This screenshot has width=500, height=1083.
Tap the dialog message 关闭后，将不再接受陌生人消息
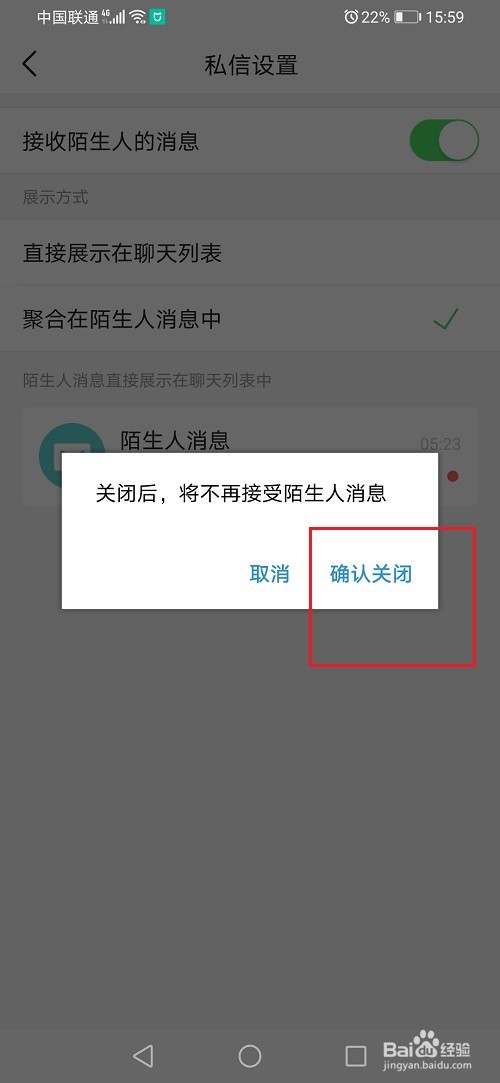point(240,493)
